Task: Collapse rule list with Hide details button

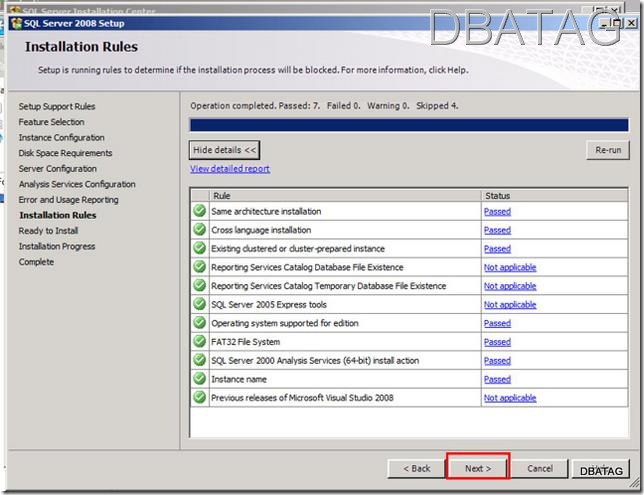Action: point(224,149)
